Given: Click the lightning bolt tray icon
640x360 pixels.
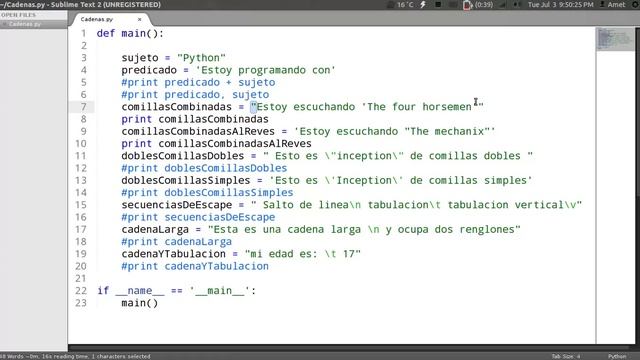Looking at the screenshot, I should click(423, 4).
